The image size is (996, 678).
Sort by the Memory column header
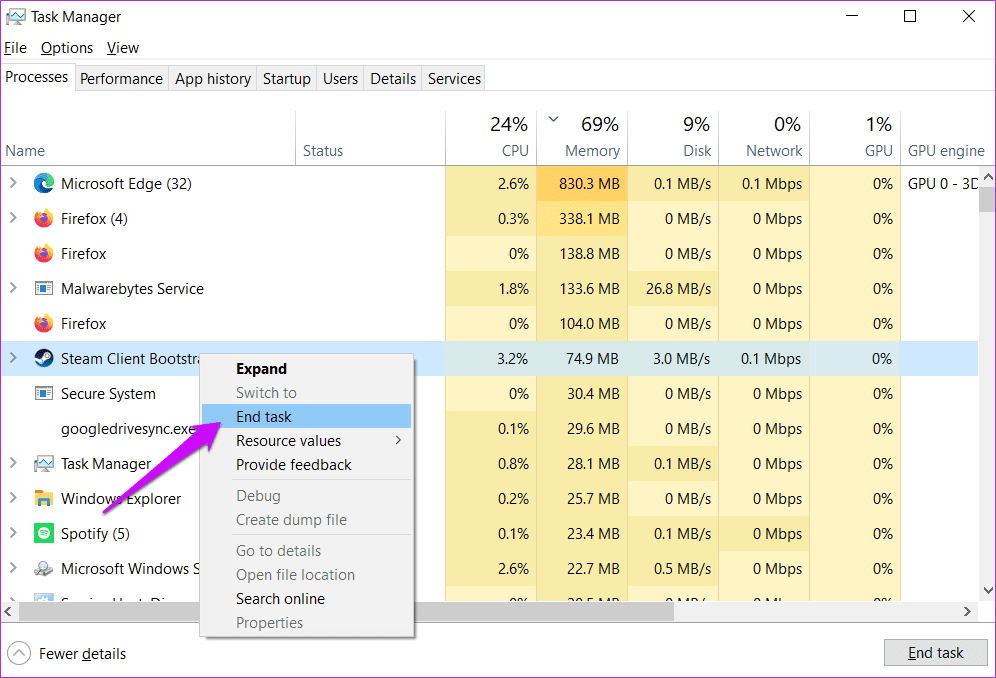tap(582, 139)
